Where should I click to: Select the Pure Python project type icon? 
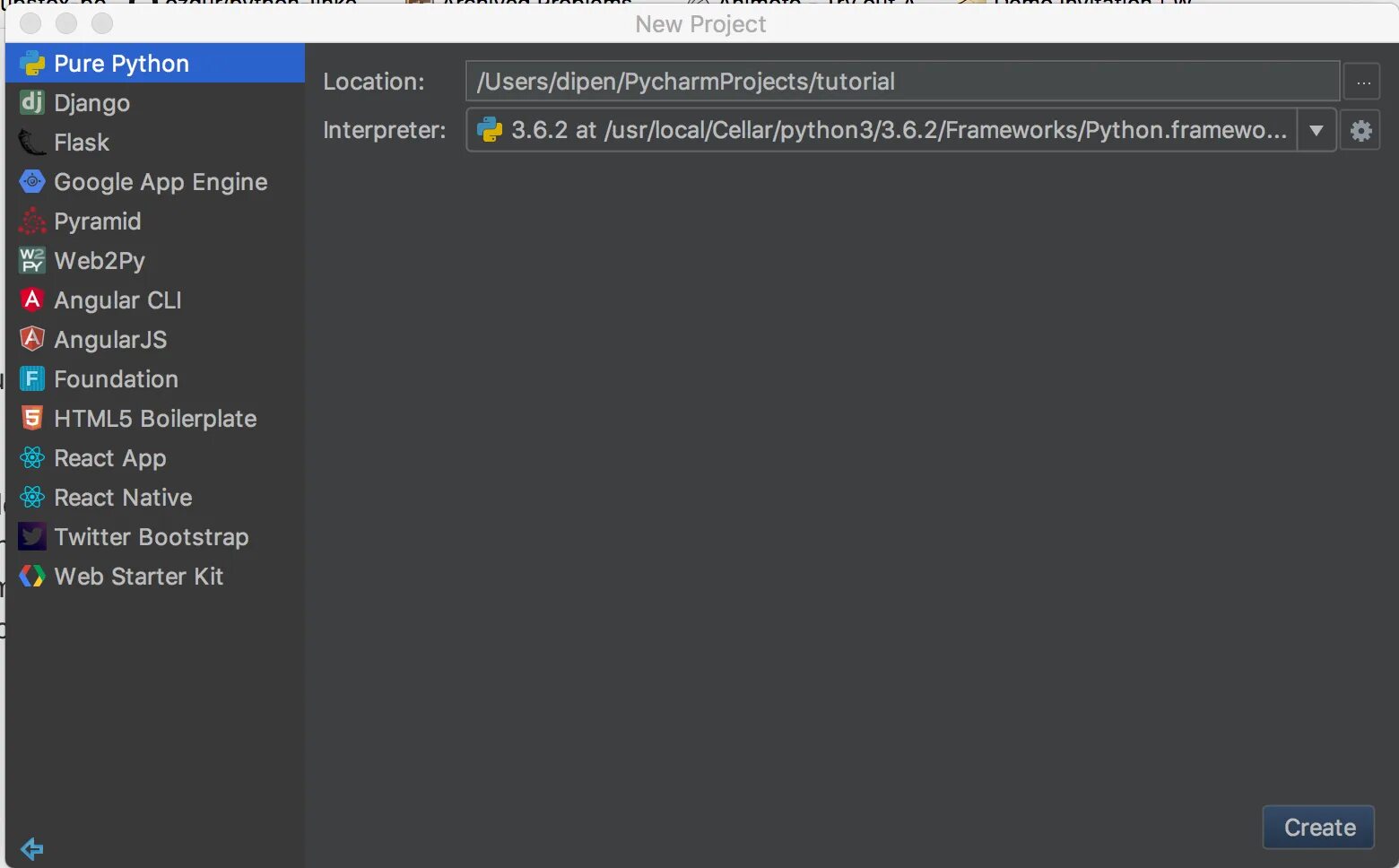[x=32, y=64]
